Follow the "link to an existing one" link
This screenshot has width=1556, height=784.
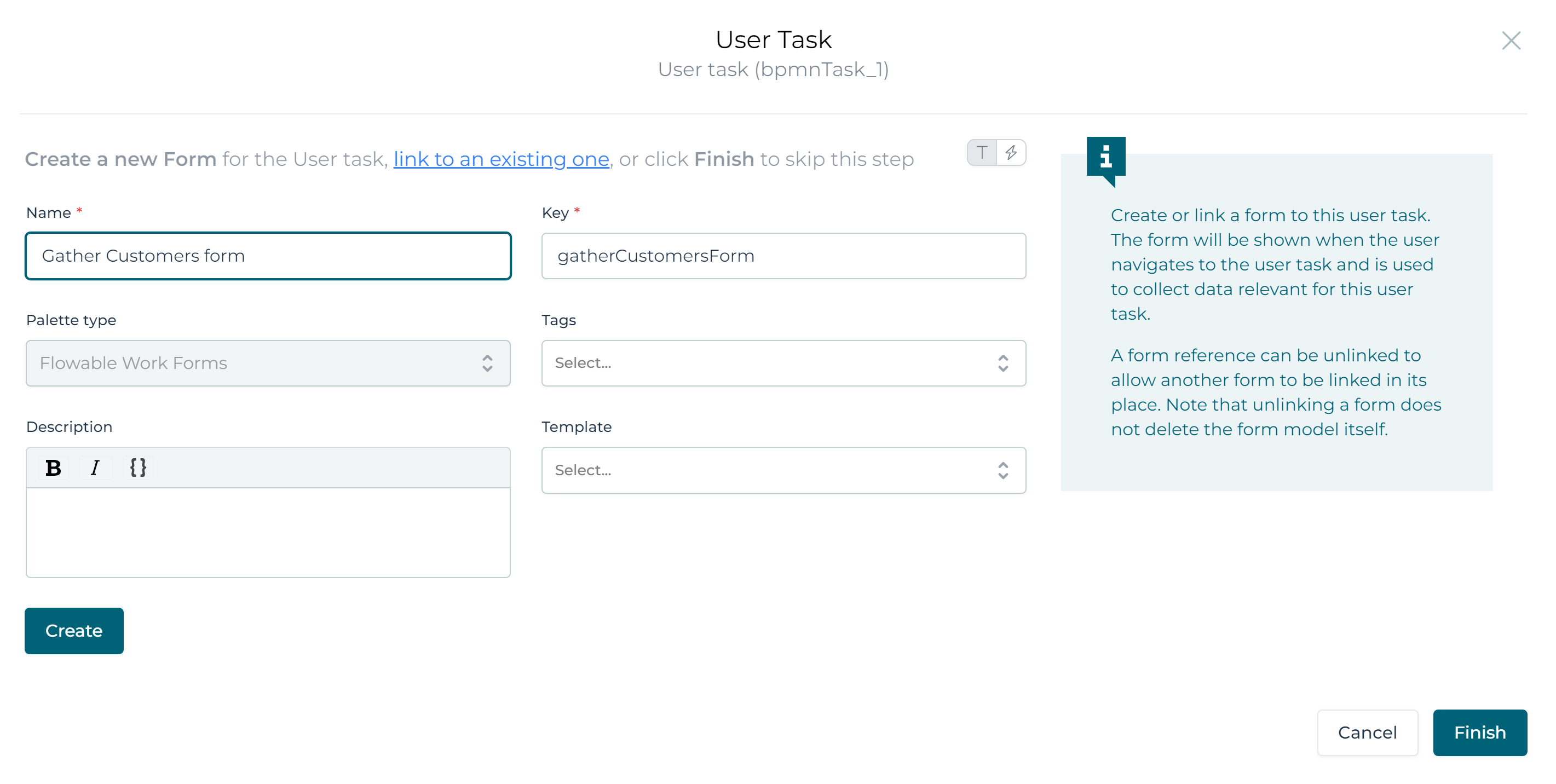(501, 159)
